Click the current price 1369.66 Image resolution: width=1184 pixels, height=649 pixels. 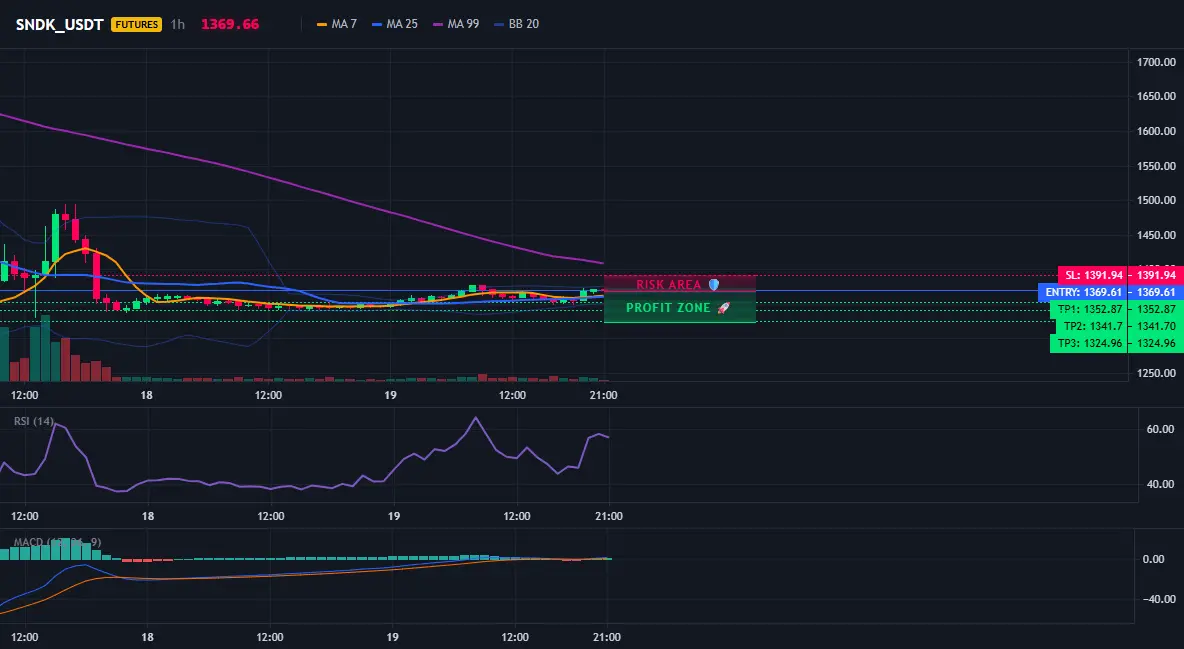[x=230, y=24]
